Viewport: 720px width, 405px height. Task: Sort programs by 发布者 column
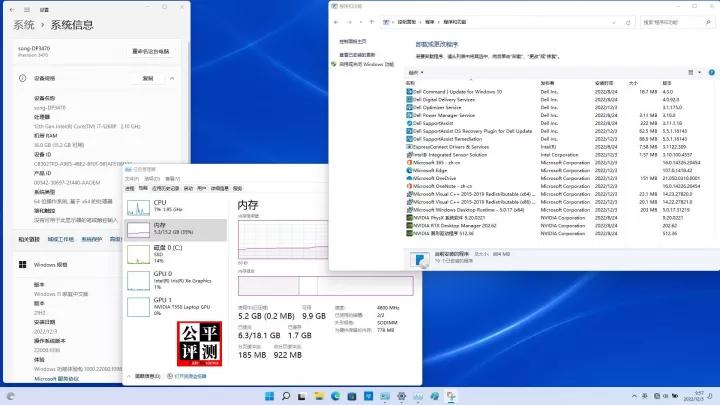(x=547, y=83)
